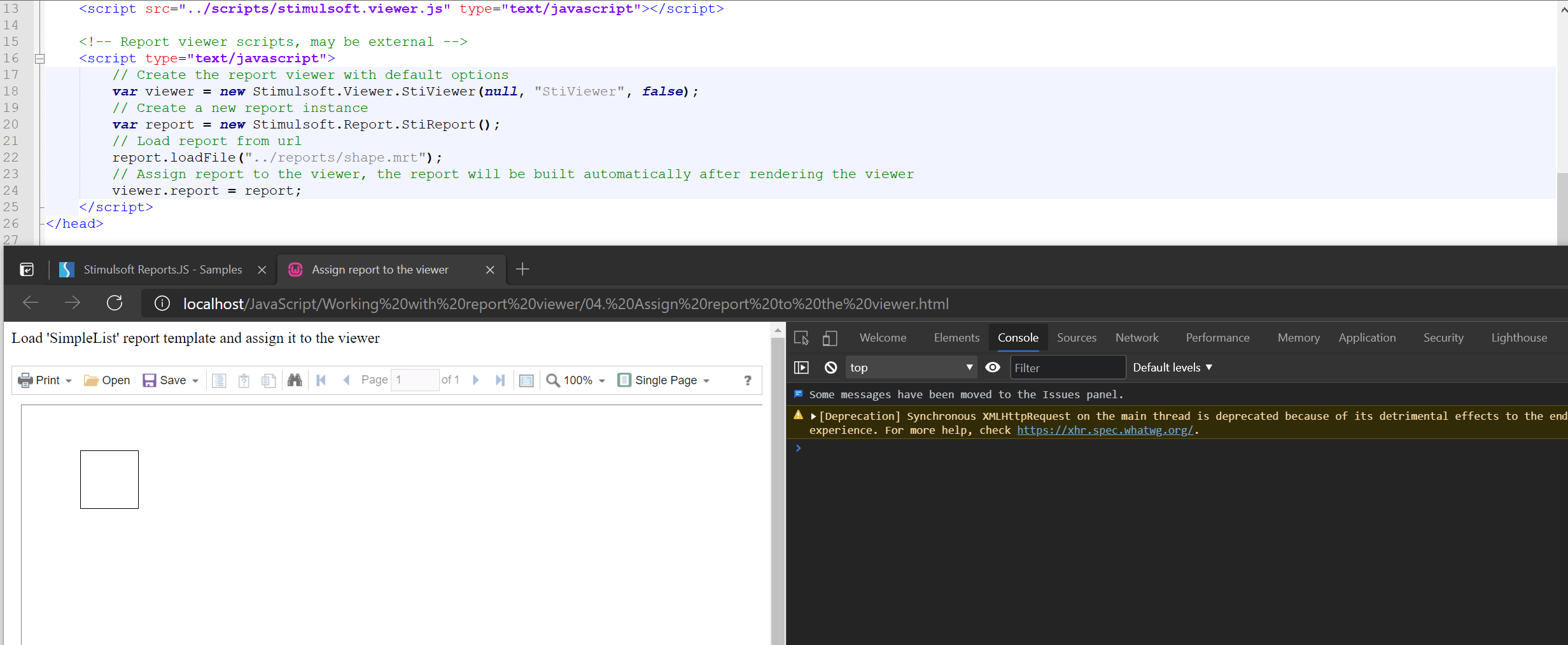The width and height of the screenshot is (1568, 645).
Task: Open the DevTools Application tab
Action: tap(1367, 338)
